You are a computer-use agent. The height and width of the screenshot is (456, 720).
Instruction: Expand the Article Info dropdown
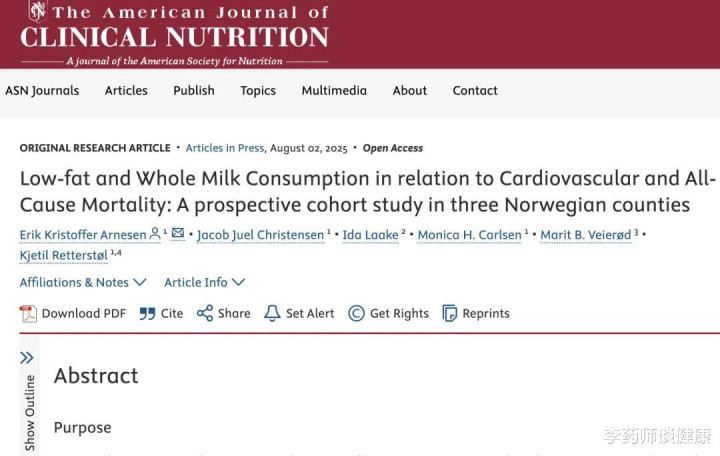click(x=205, y=282)
